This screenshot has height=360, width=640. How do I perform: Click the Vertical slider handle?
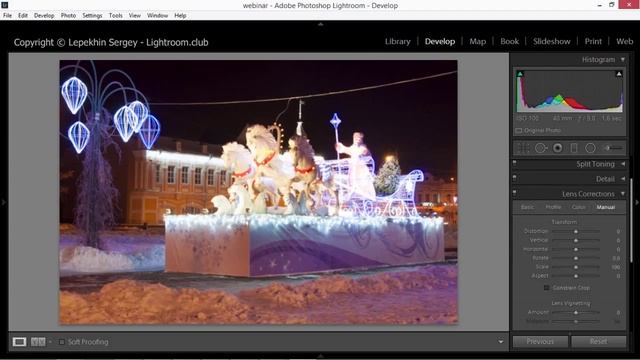(x=576, y=240)
